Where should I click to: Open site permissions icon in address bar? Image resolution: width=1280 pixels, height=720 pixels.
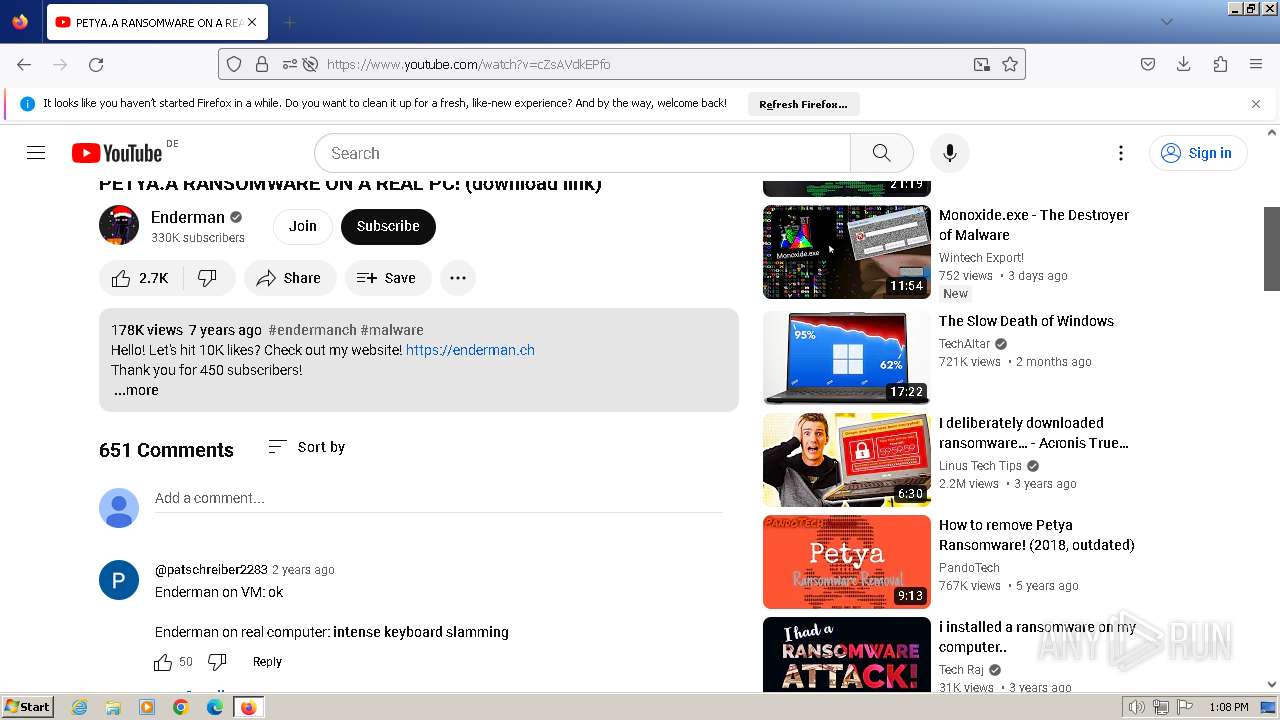click(289, 64)
